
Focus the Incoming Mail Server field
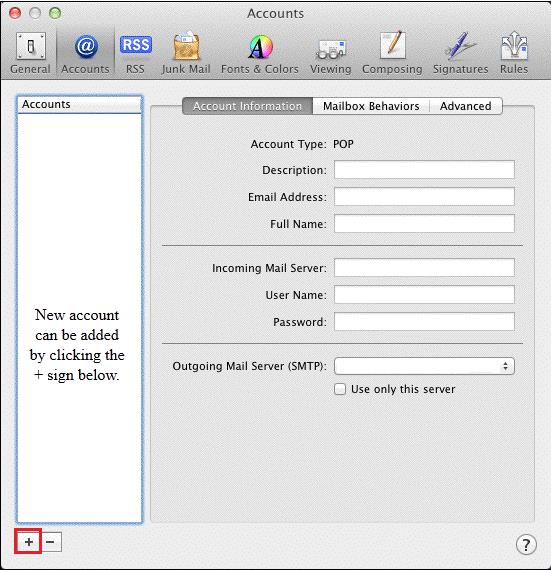coord(424,268)
